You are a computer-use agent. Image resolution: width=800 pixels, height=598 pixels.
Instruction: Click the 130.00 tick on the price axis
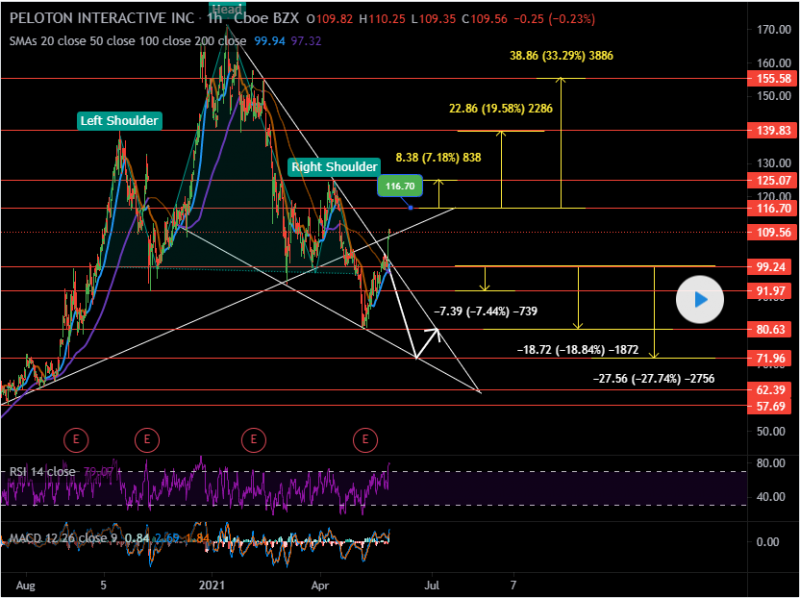[x=774, y=163]
